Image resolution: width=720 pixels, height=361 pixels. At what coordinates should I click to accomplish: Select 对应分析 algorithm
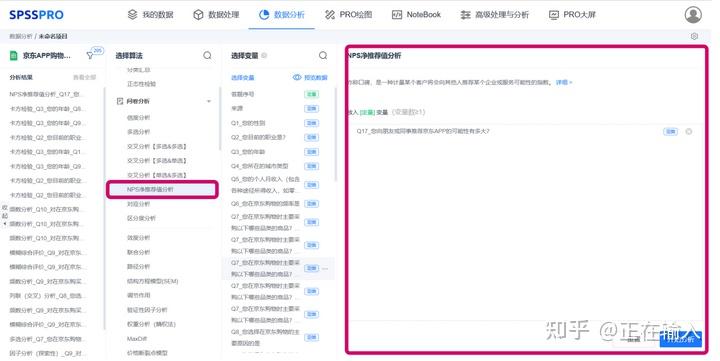138,204
